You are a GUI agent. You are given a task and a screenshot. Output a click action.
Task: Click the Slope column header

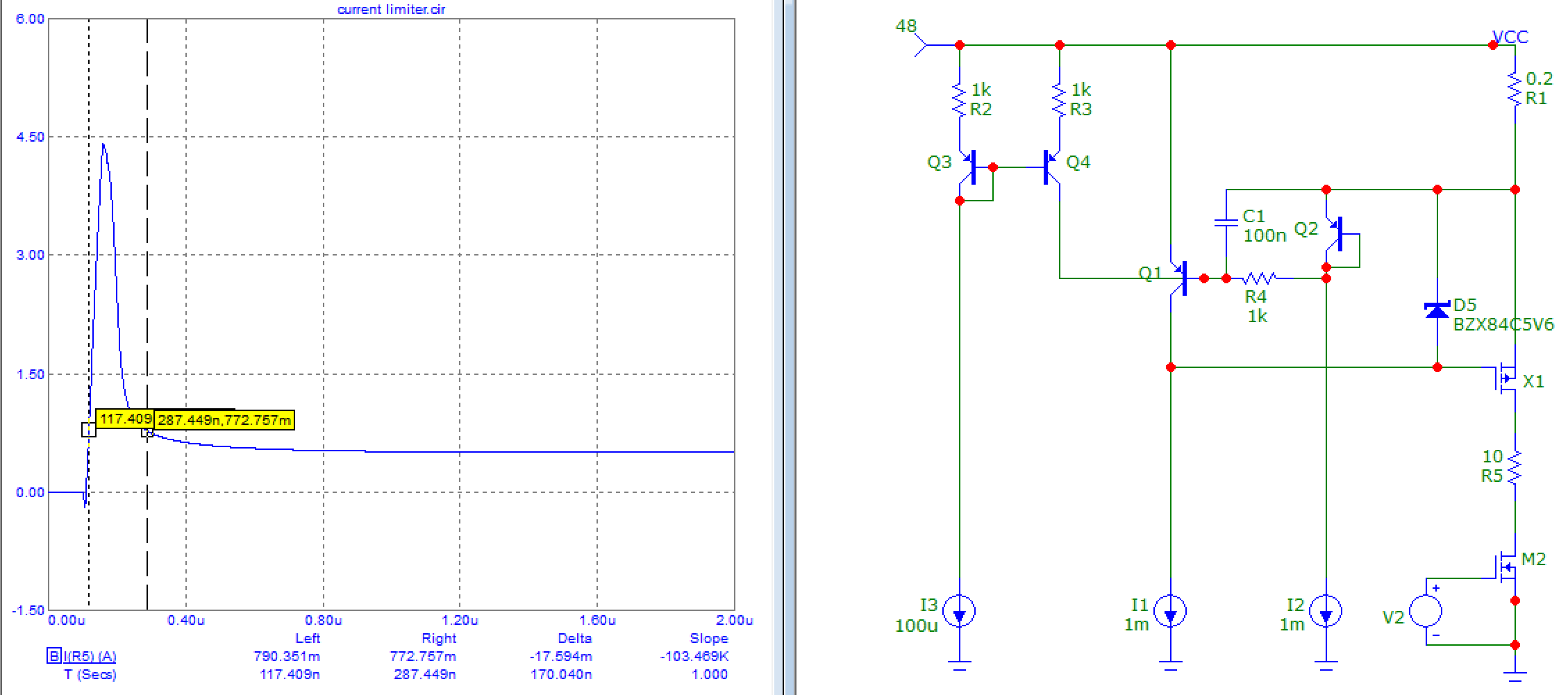(709, 638)
